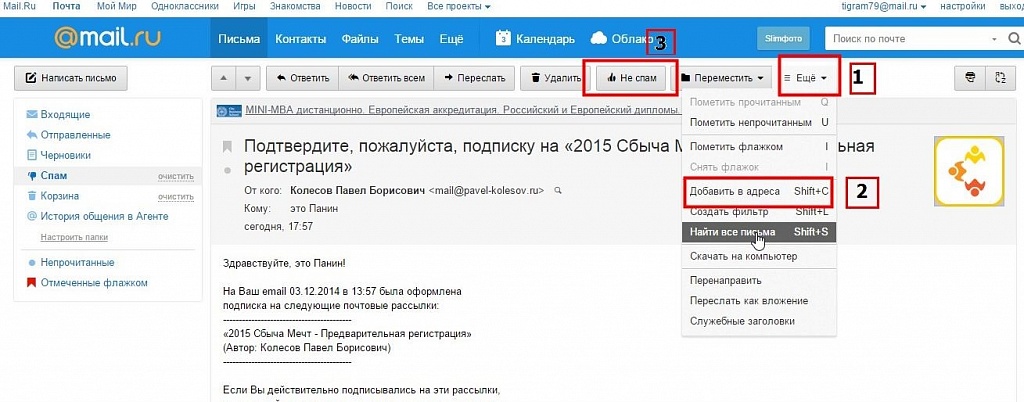Toggle the flag icon beside message subject
Image resolution: width=1024 pixels, height=402 pixels.
(227, 146)
